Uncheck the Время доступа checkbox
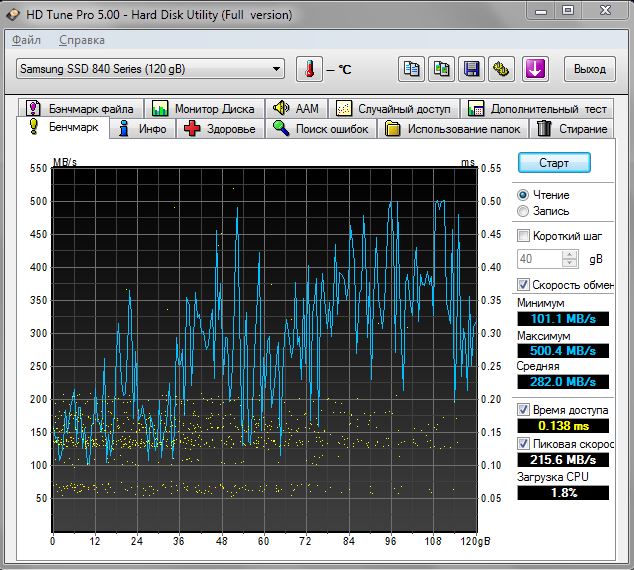 (523, 410)
